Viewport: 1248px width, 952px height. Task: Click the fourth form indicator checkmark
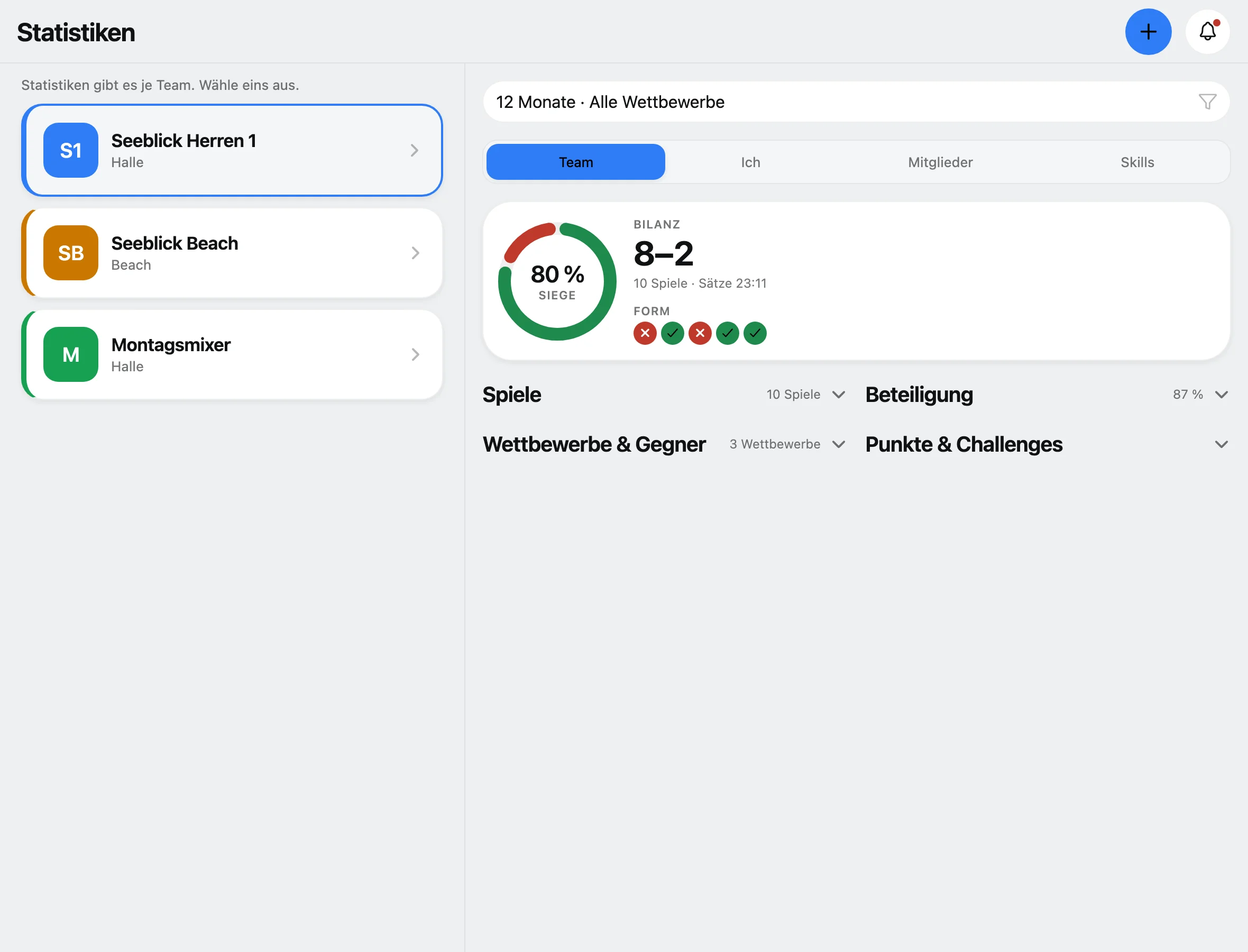(728, 333)
